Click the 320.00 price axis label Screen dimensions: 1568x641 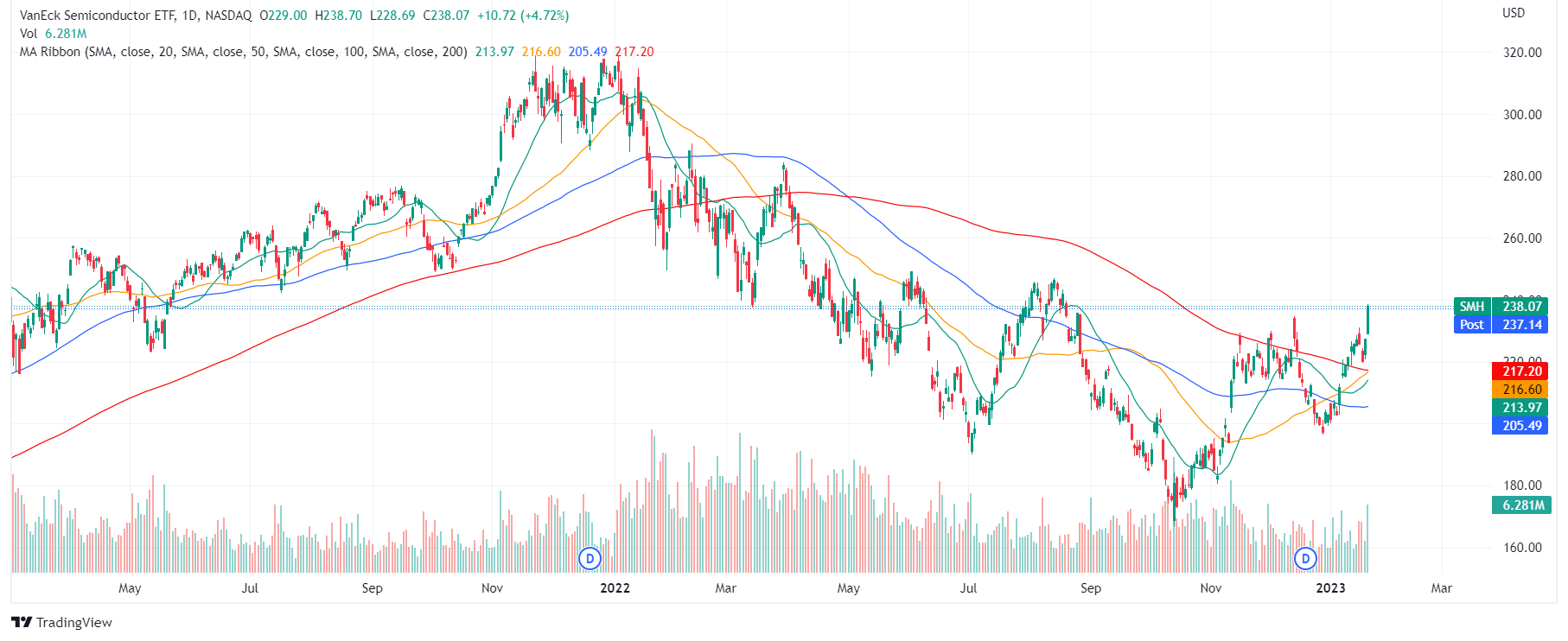[x=1522, y=53]
